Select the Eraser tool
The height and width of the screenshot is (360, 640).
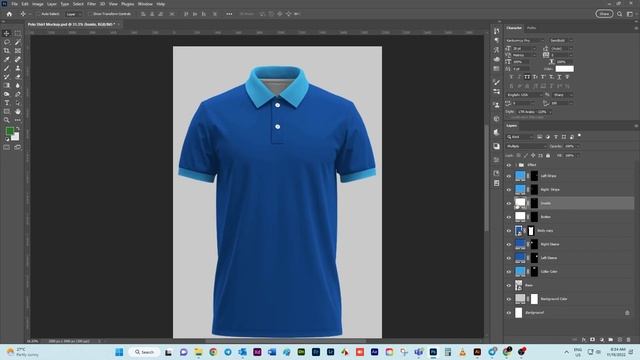click(x=18, y=77)
